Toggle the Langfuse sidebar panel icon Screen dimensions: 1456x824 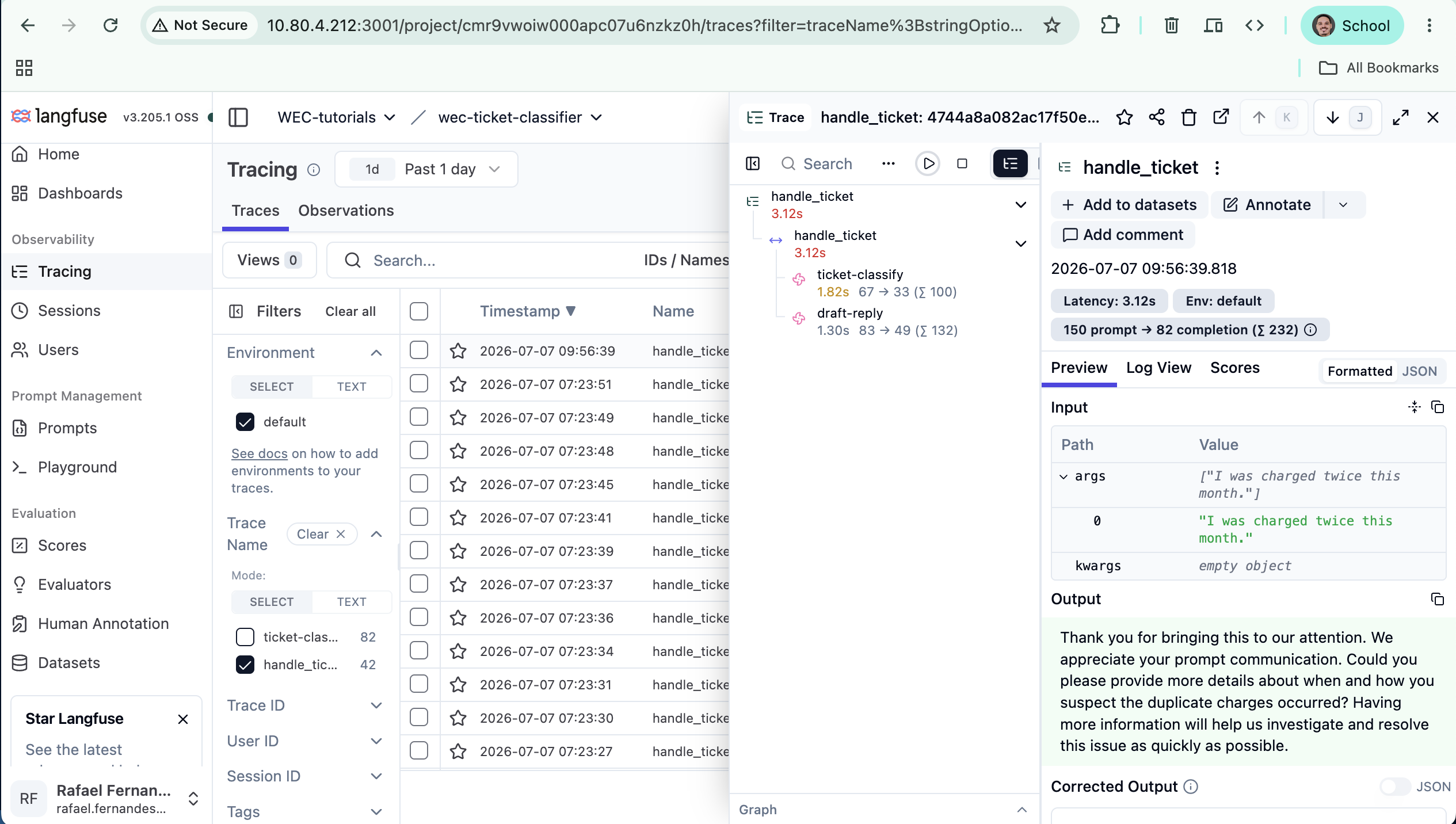point(238,117)
